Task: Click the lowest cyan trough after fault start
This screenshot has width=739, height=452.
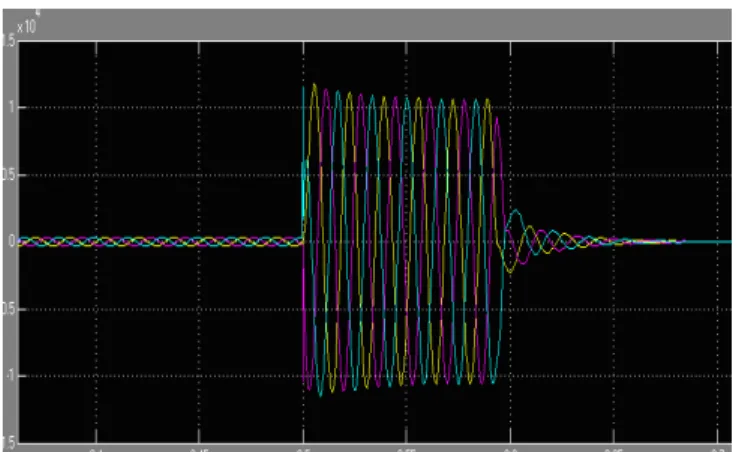Action: (x=321, y=393)
